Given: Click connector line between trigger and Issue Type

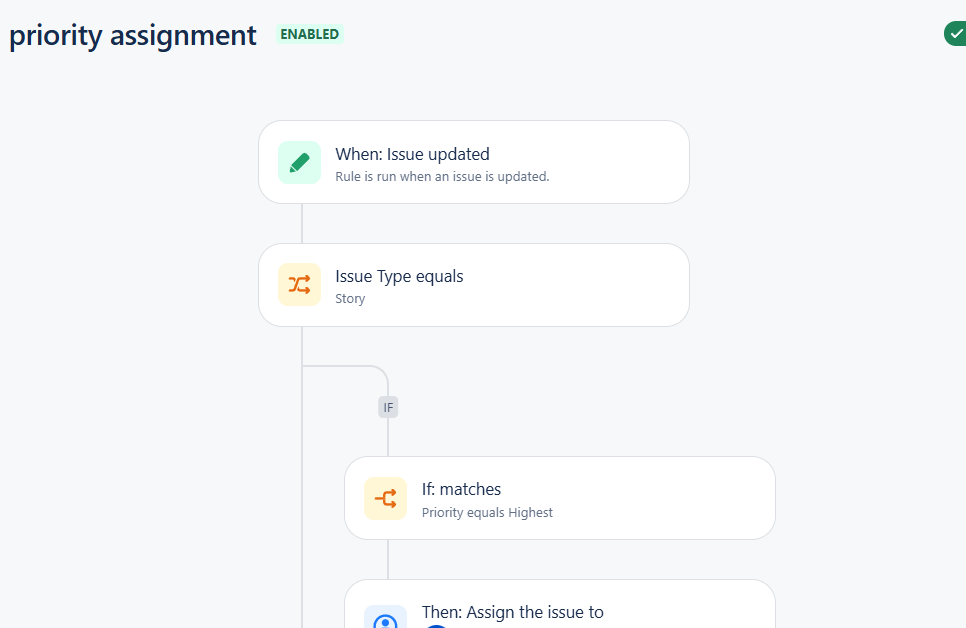Looking at the screenshot, I should pos(302,224).
